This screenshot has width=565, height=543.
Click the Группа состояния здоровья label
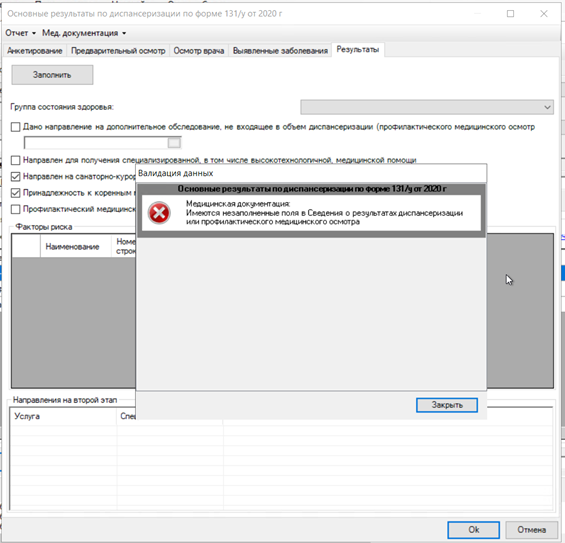tap(62, 107)
